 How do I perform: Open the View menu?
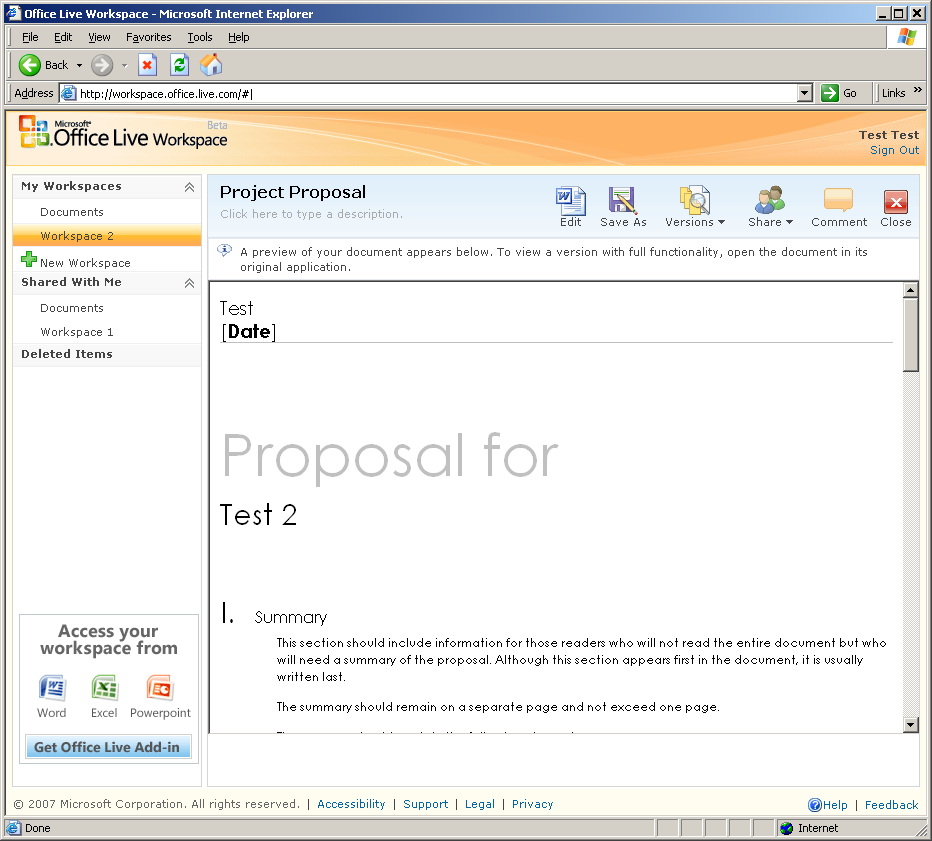pyautogui.click(x=99, y=37)
